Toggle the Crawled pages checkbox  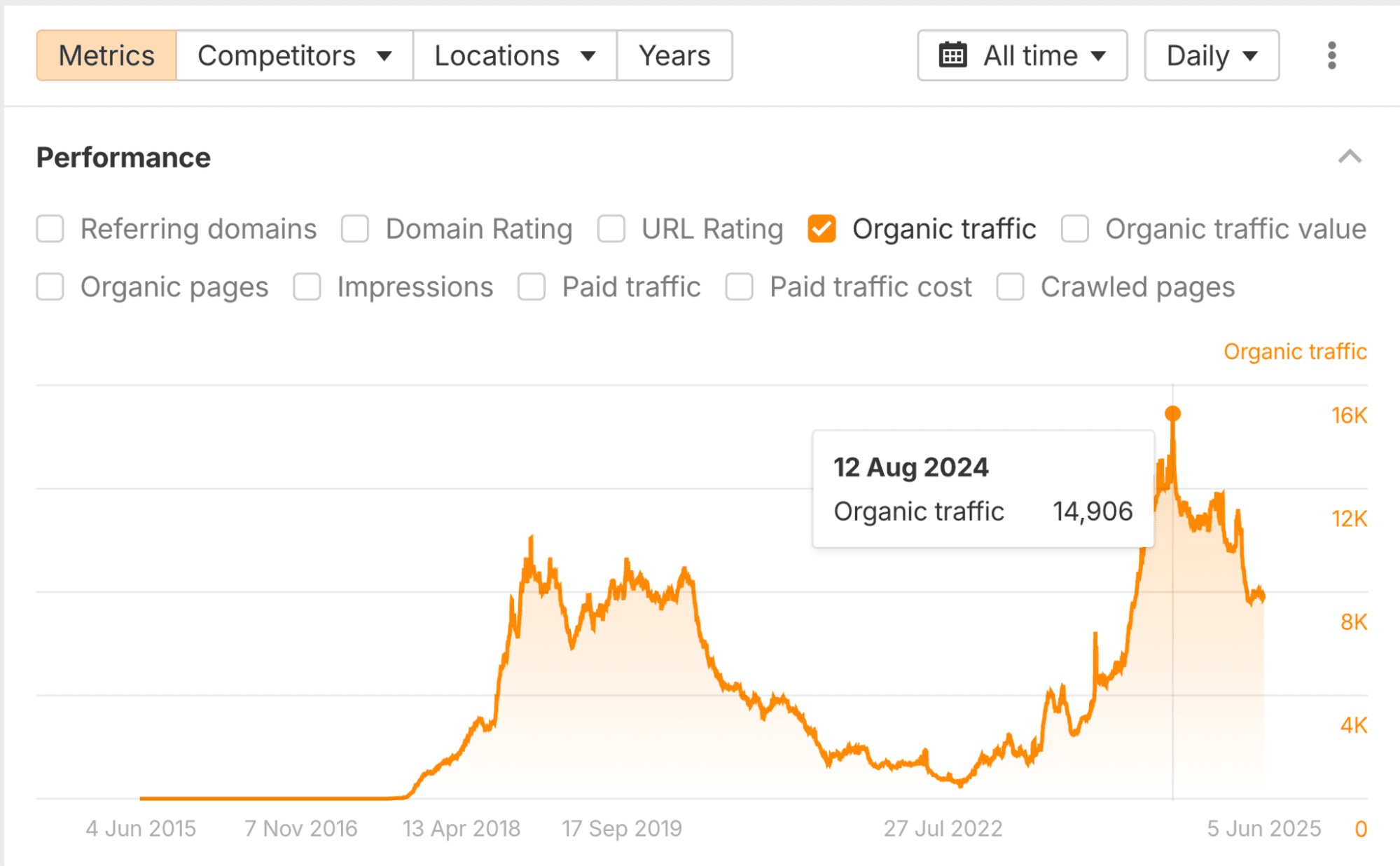coord(1011,287)
